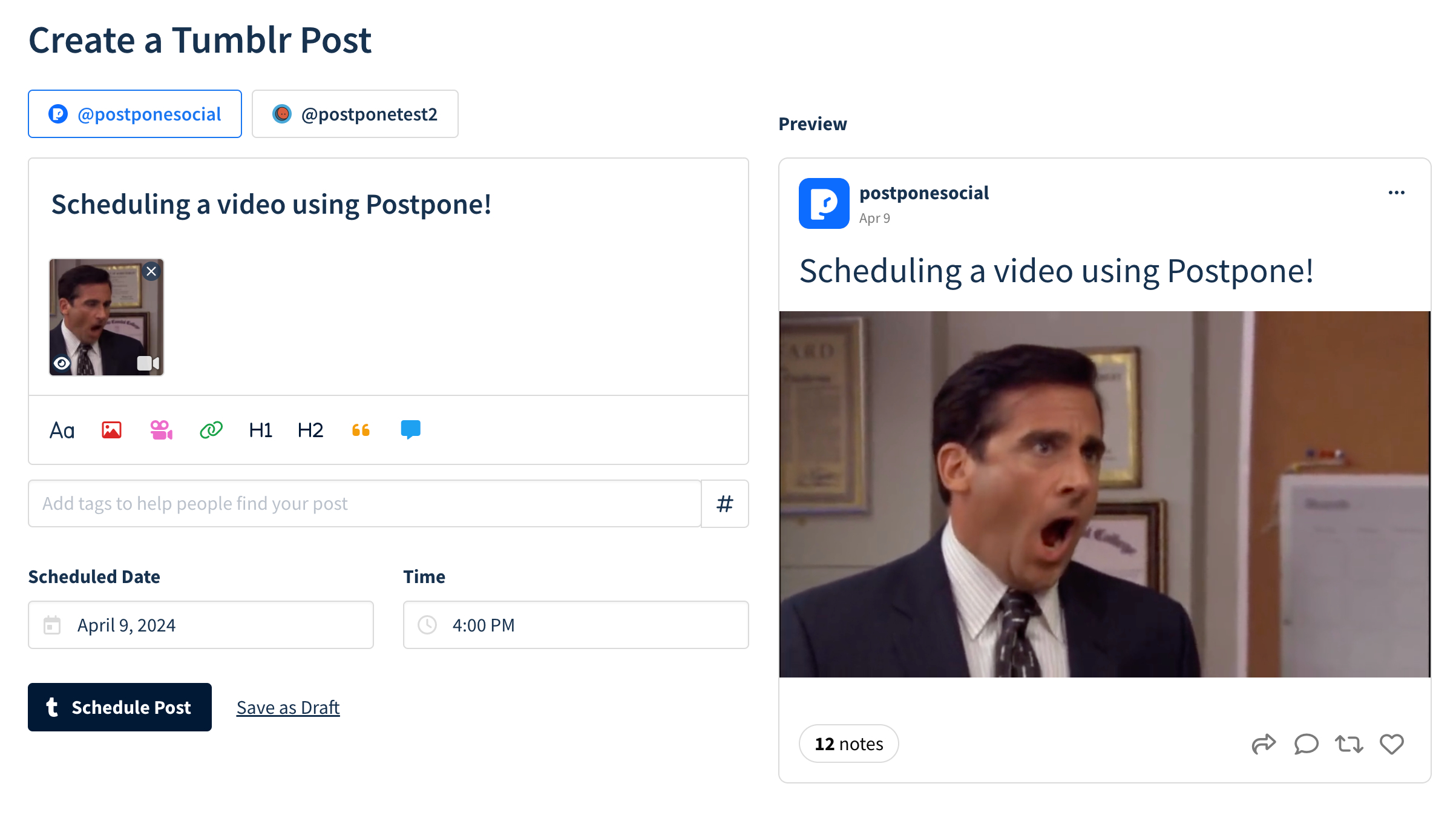
Task: Click the reblog icon in preview
Action: (1349, 744)
